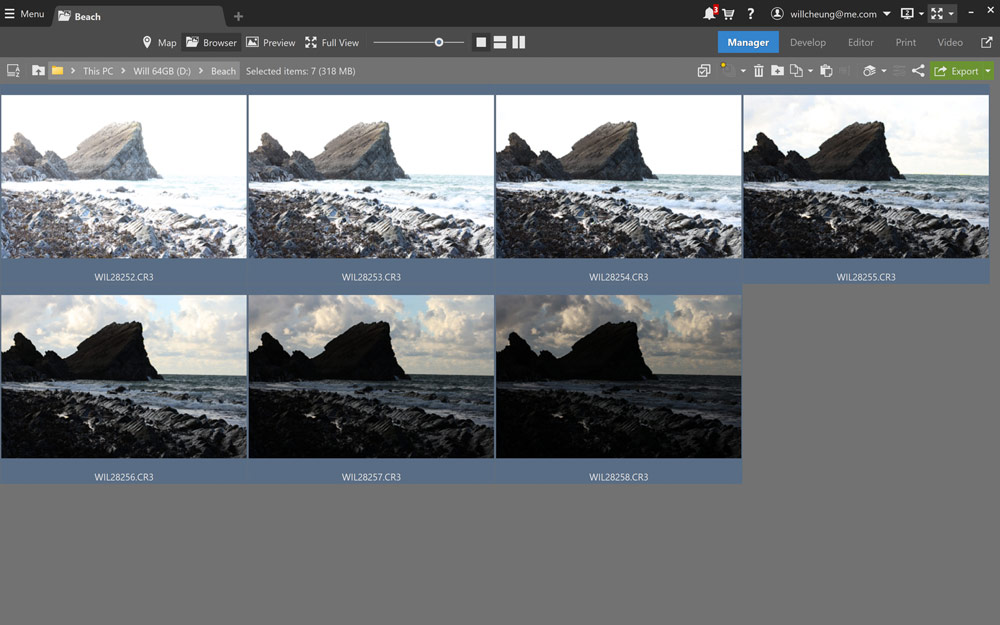Select horizontal split layout icon
Image resolution: width=1000 pixels, height=625 pixels.
click(500, 42)
